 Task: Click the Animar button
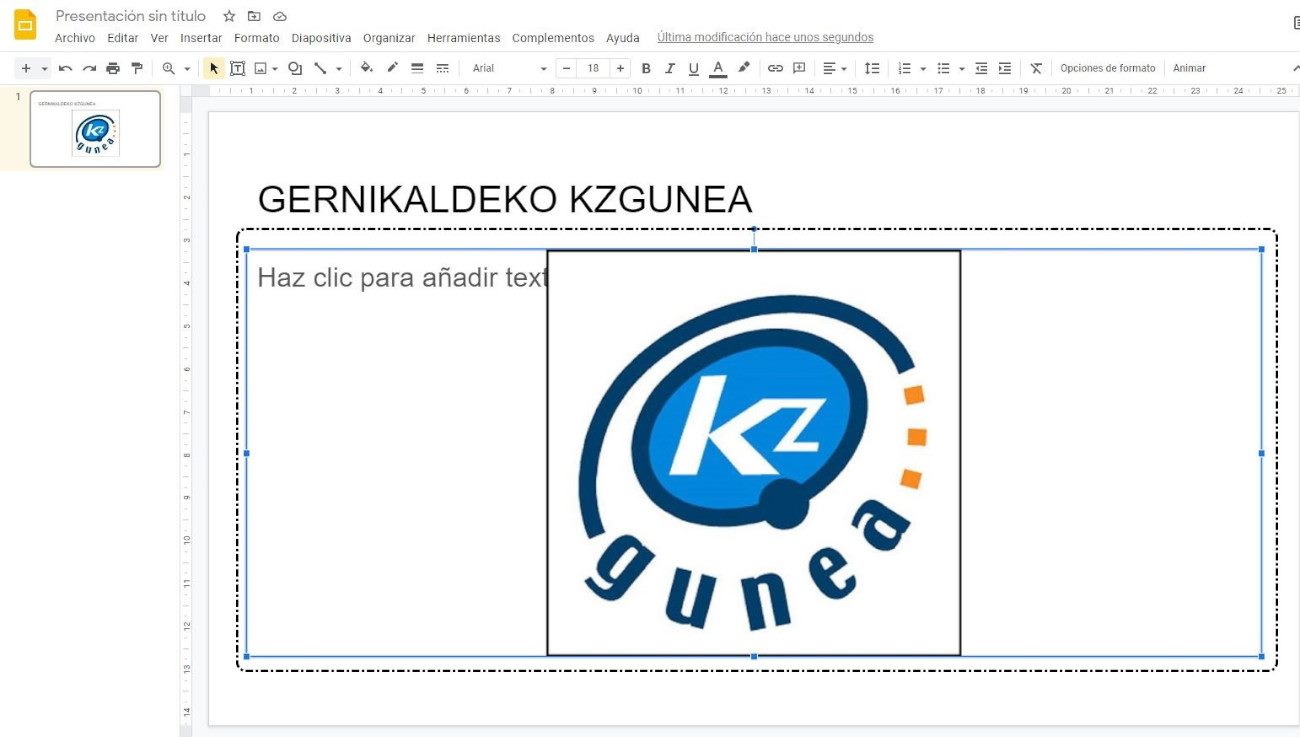tap(1189, 68)
